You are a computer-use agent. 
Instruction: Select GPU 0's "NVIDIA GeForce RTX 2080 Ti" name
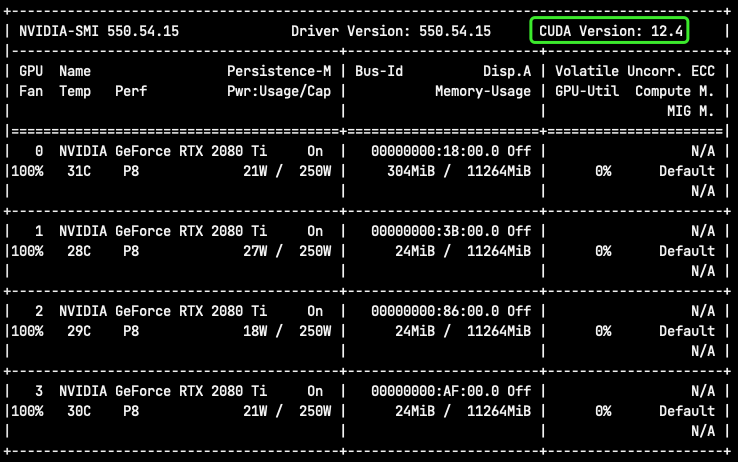coord(163,151)
